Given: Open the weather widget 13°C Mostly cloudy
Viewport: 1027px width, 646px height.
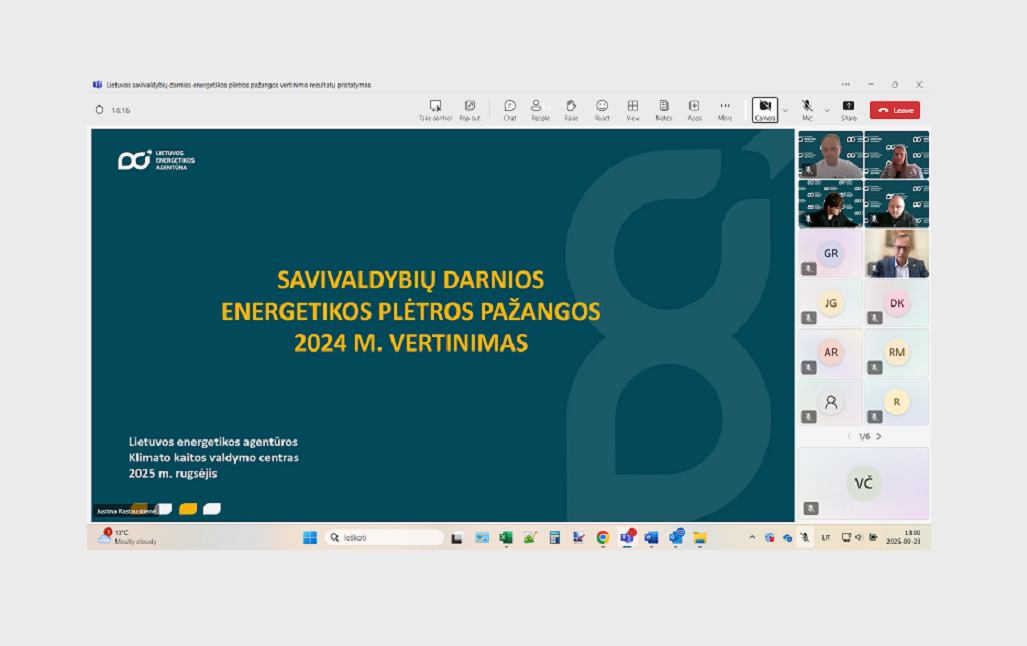Looking at the screenshot, I should click(x=128, y=537).
